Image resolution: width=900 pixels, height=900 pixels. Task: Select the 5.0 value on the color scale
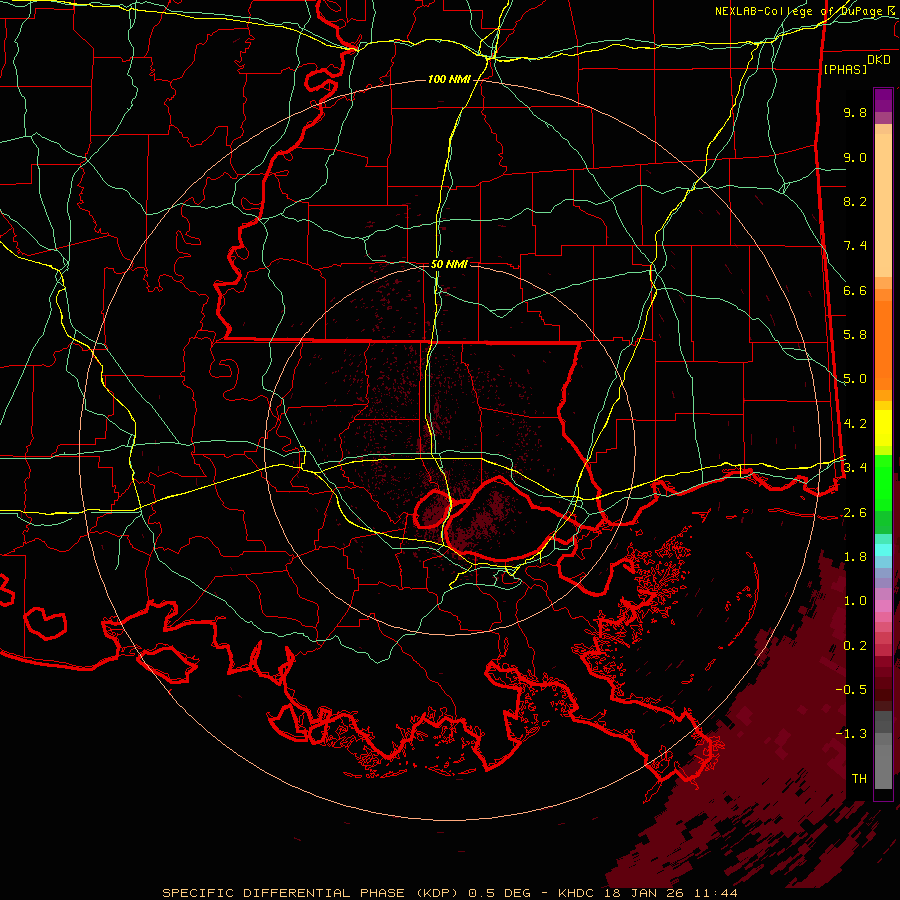pos(855,379)
